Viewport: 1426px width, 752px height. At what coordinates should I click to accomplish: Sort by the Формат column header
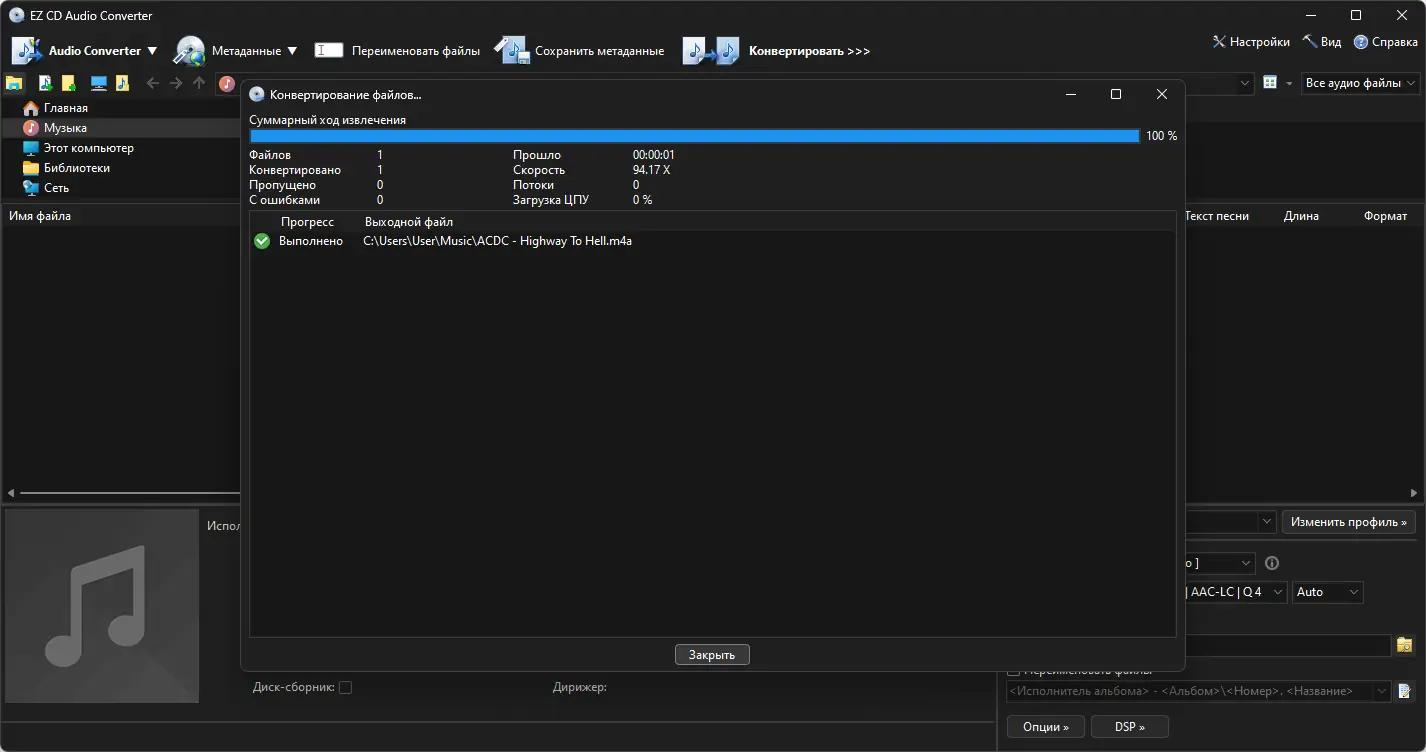click(x=1385, y=216)
